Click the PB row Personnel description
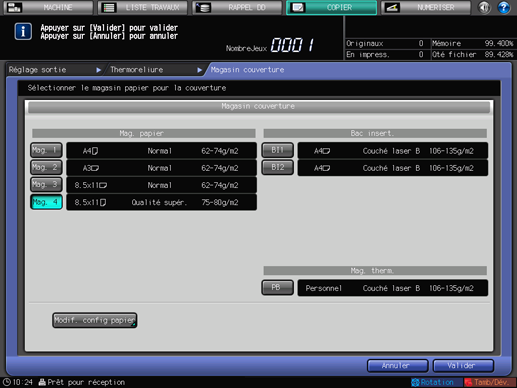This screenshot has width=517, height=388. tap(393, 288)
